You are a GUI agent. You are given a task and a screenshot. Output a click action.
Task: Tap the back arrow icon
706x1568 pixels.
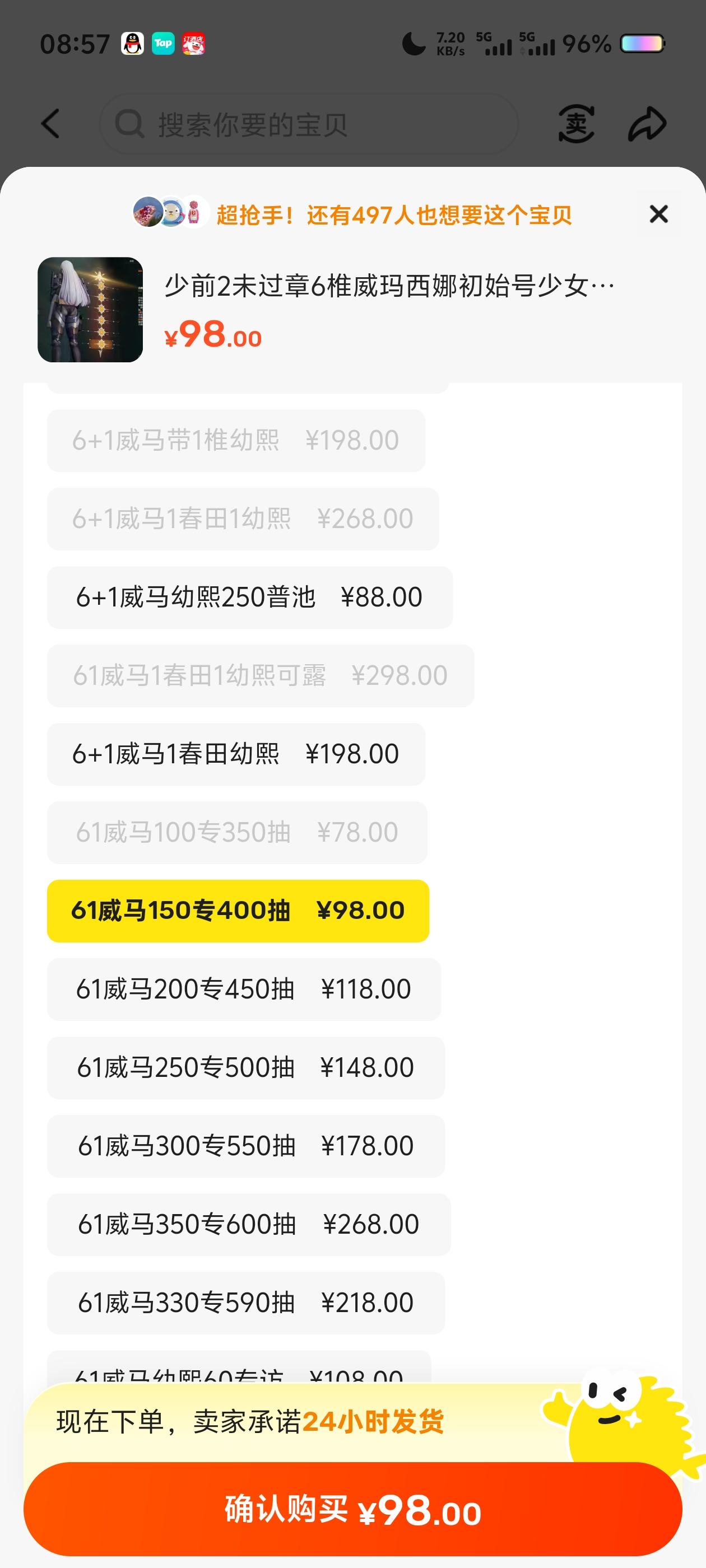[50, 124]
